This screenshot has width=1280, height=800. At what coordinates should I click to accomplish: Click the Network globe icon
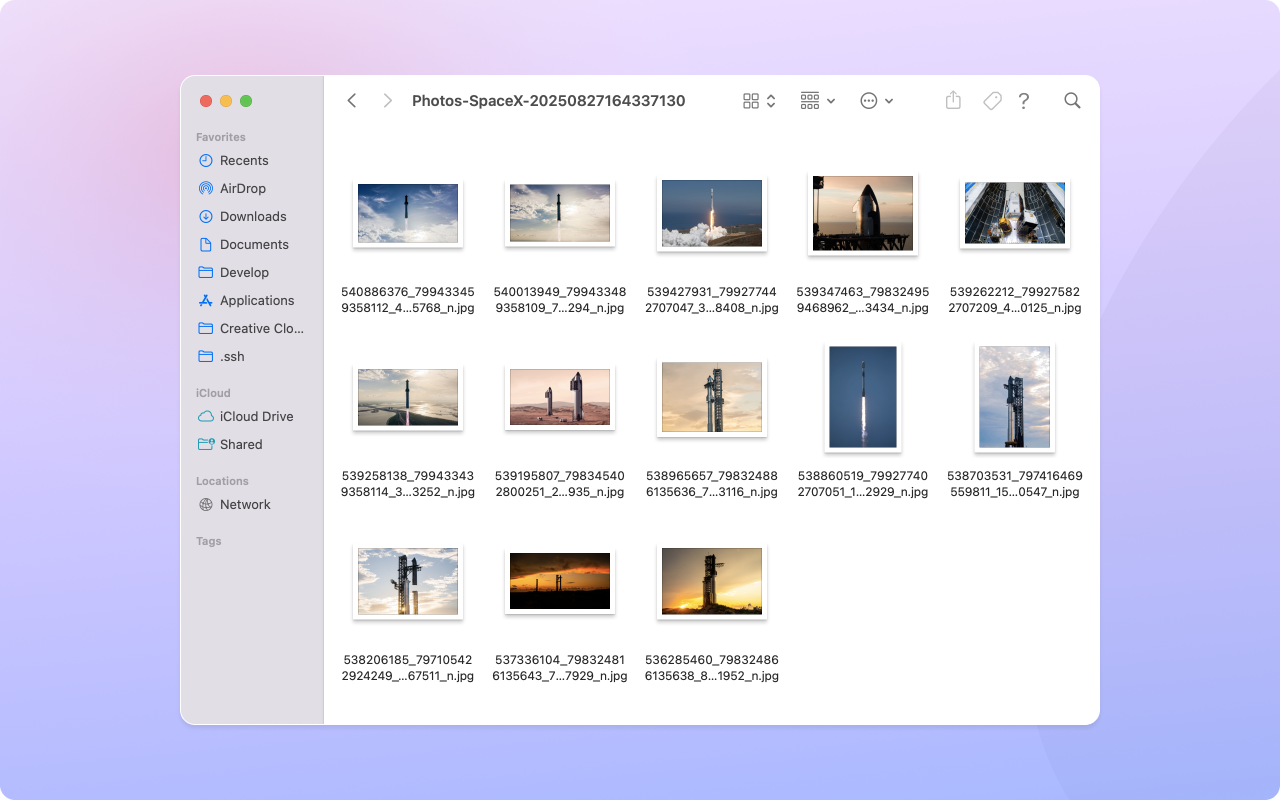pos(206,504)
